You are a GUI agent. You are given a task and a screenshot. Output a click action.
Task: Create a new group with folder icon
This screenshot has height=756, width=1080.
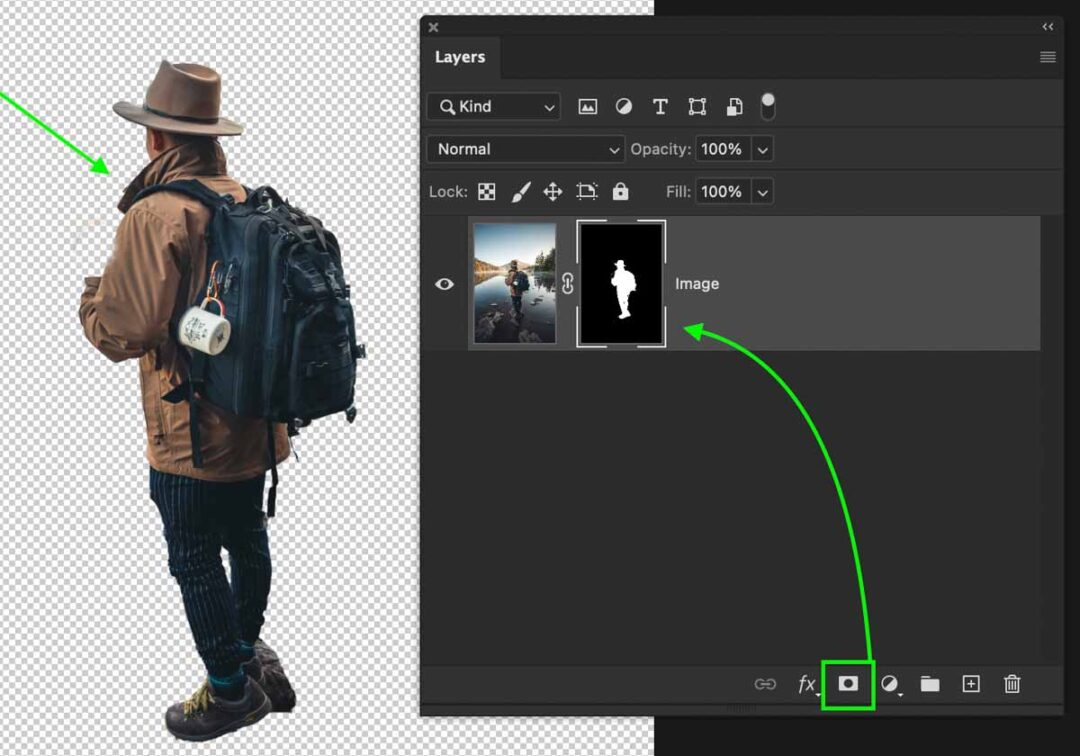pyautogui.click(x=929, y=684)
